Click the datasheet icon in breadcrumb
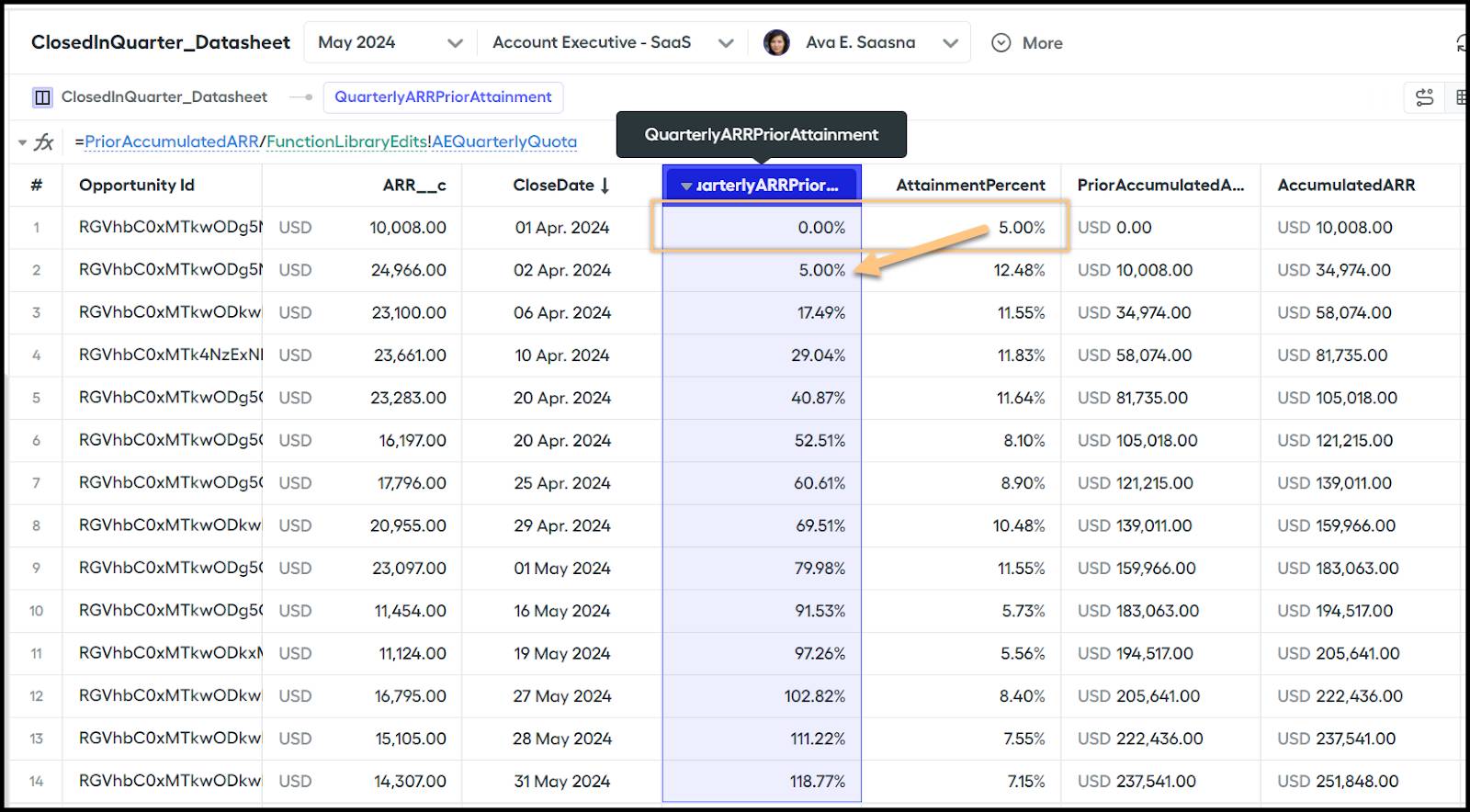 click(42, 97)
